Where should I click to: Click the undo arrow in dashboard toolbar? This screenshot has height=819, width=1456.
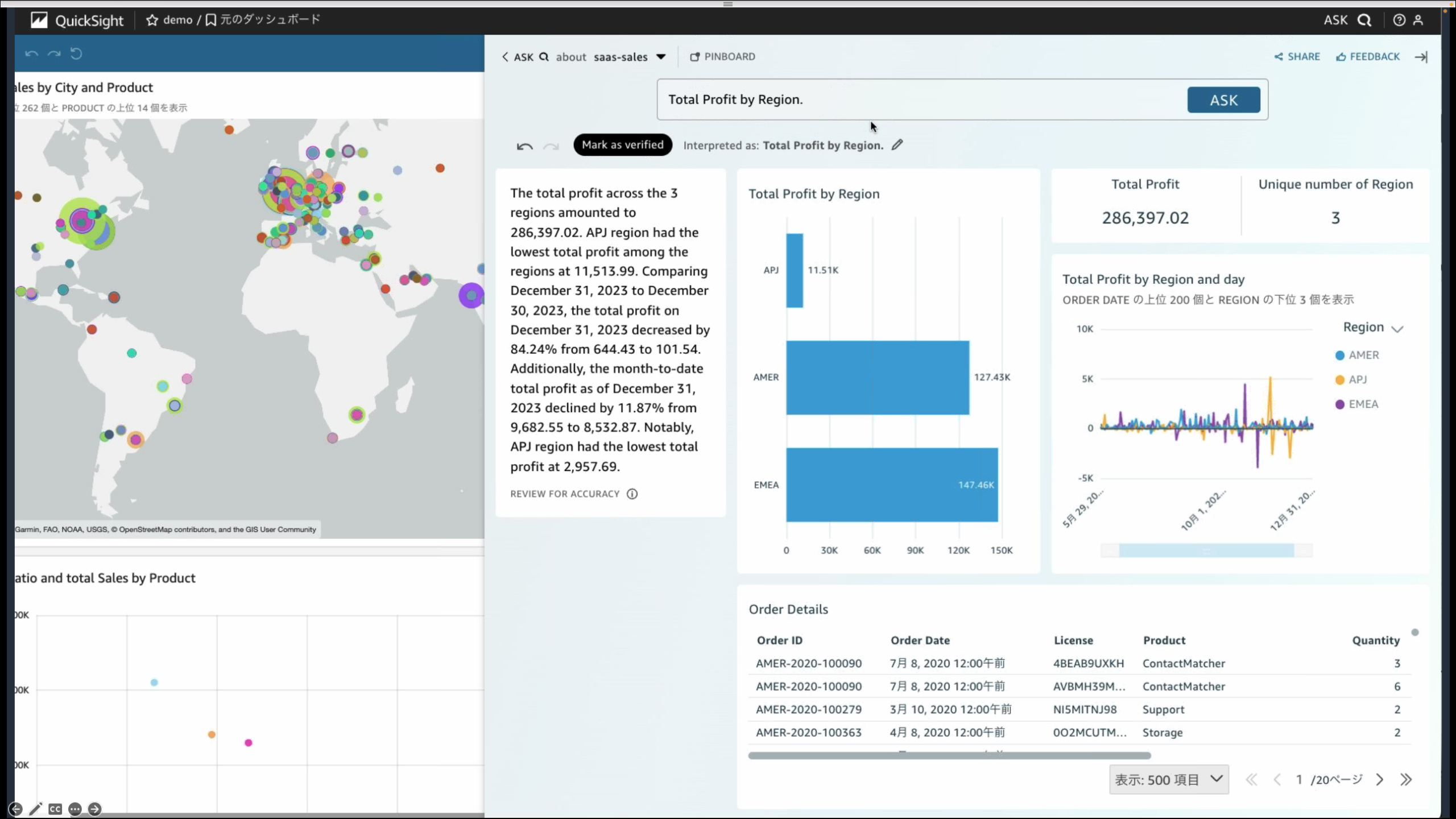[31, 53]
